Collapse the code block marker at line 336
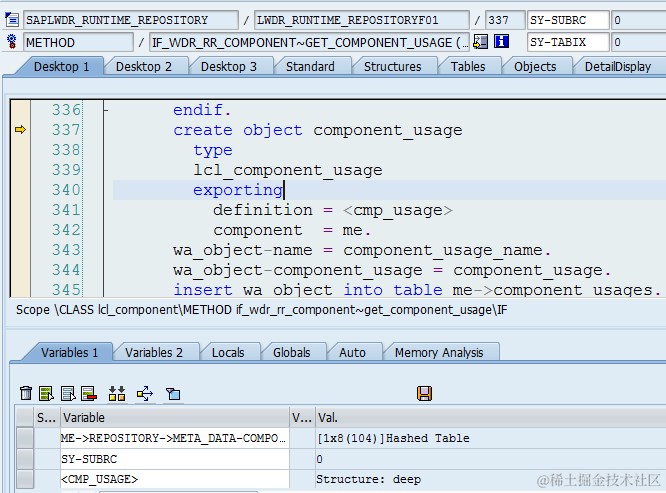Screen dimensions: 666x493 pos(106,110)
